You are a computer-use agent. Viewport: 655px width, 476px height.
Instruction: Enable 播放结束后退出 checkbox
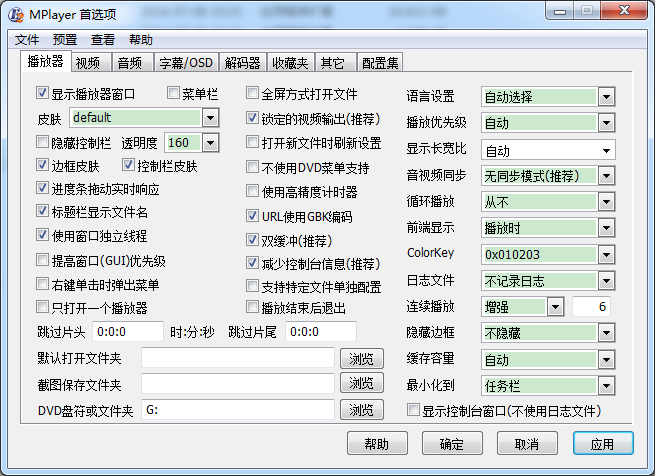pyautogui.click(x=252, y=307)
